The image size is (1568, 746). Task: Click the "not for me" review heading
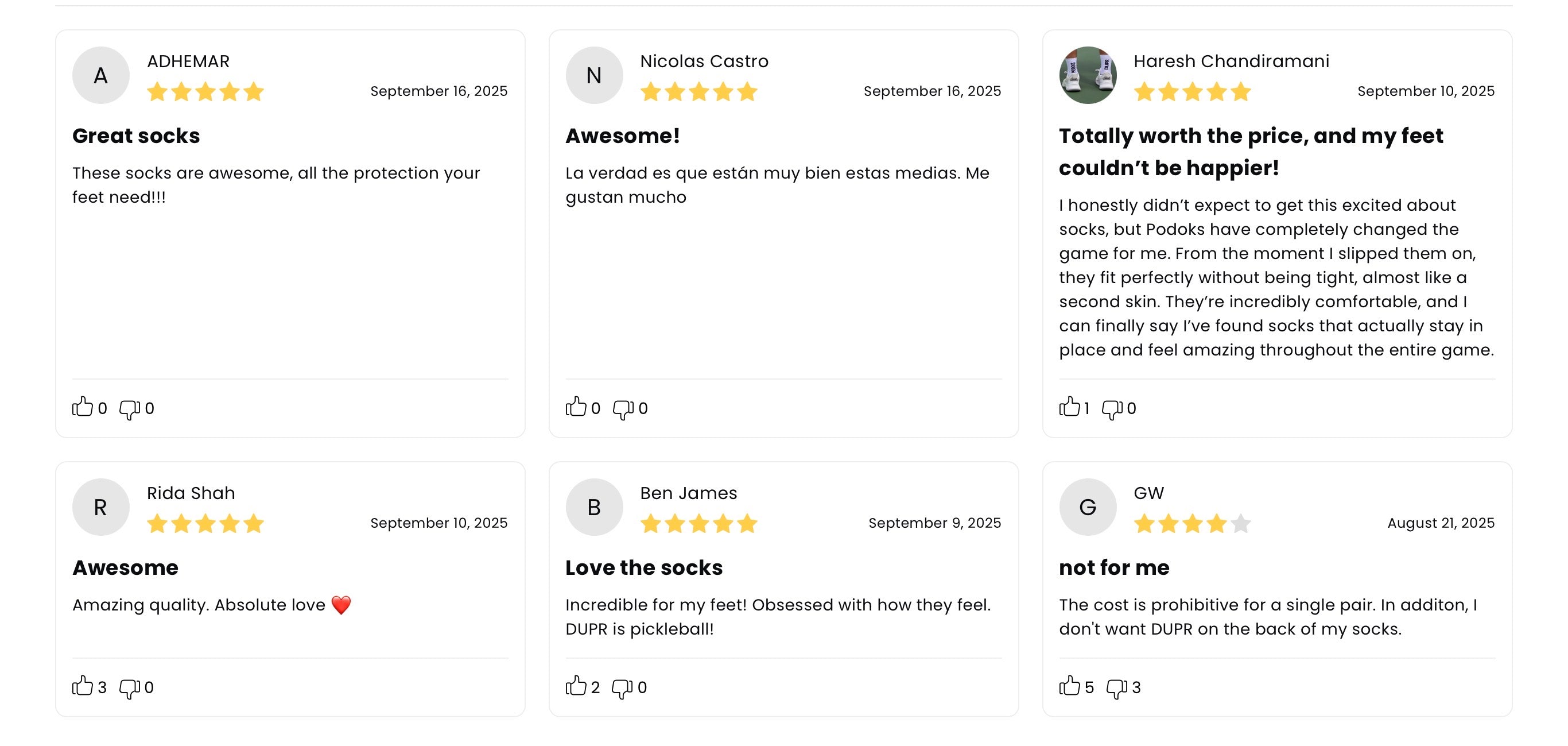point(1114,567)
